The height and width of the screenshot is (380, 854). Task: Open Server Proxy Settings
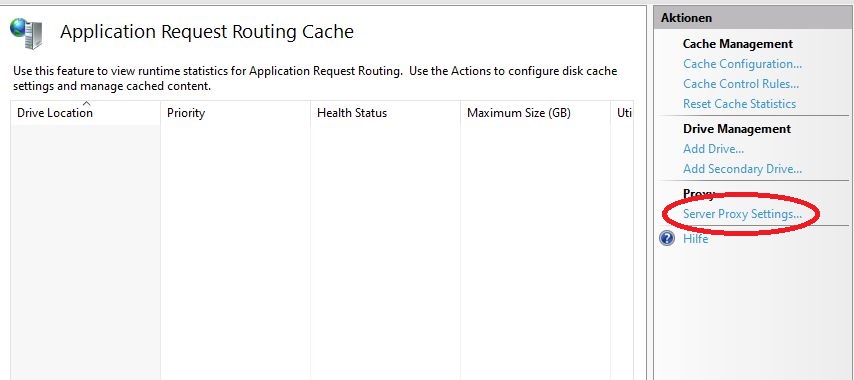point(742,214)
